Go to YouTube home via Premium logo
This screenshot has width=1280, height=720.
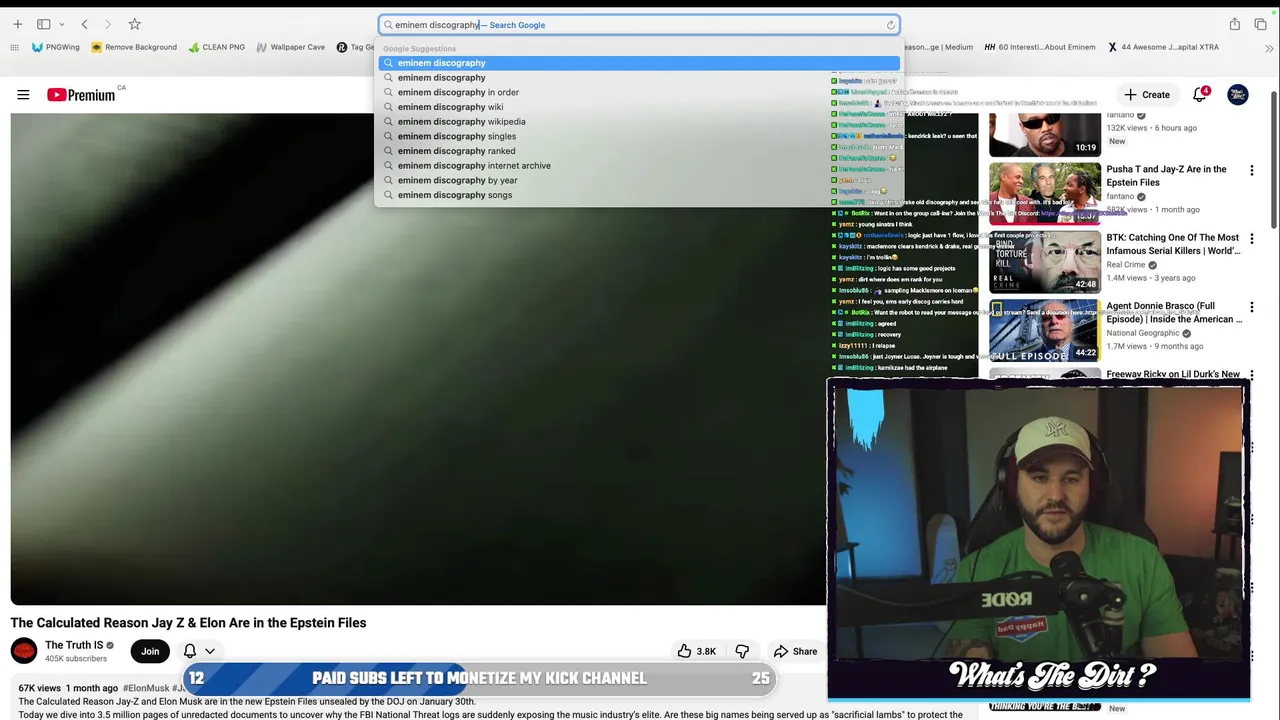81,95
